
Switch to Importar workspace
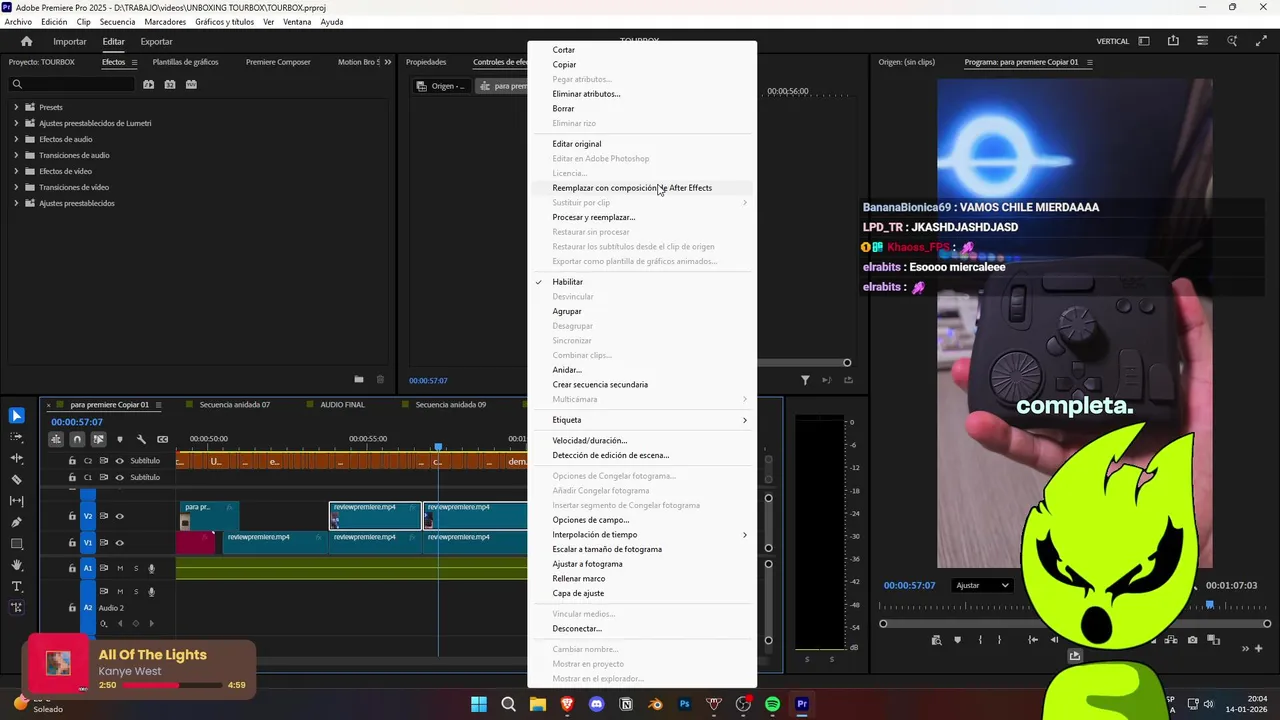[x=70, y=42]
